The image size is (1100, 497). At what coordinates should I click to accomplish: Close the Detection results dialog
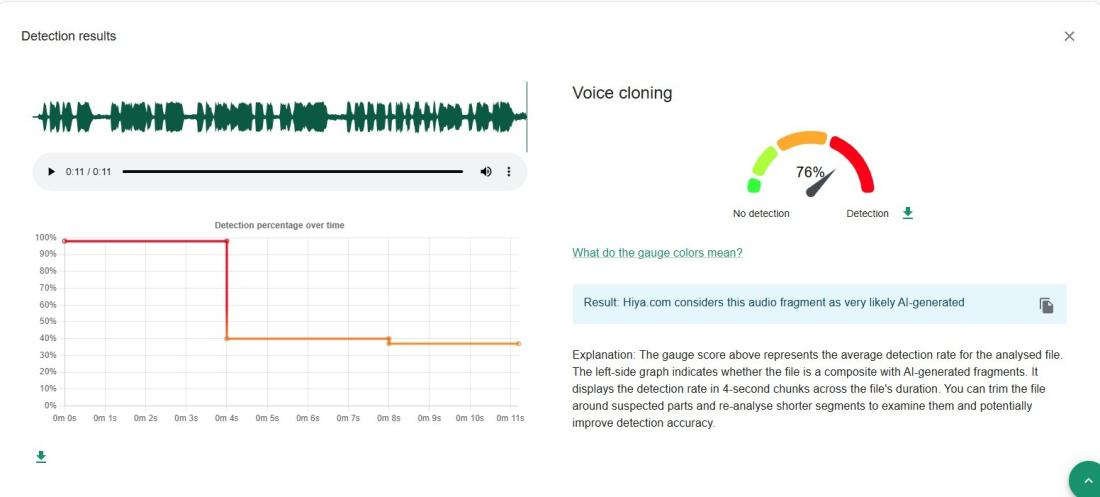click(x=1069, y=36)
